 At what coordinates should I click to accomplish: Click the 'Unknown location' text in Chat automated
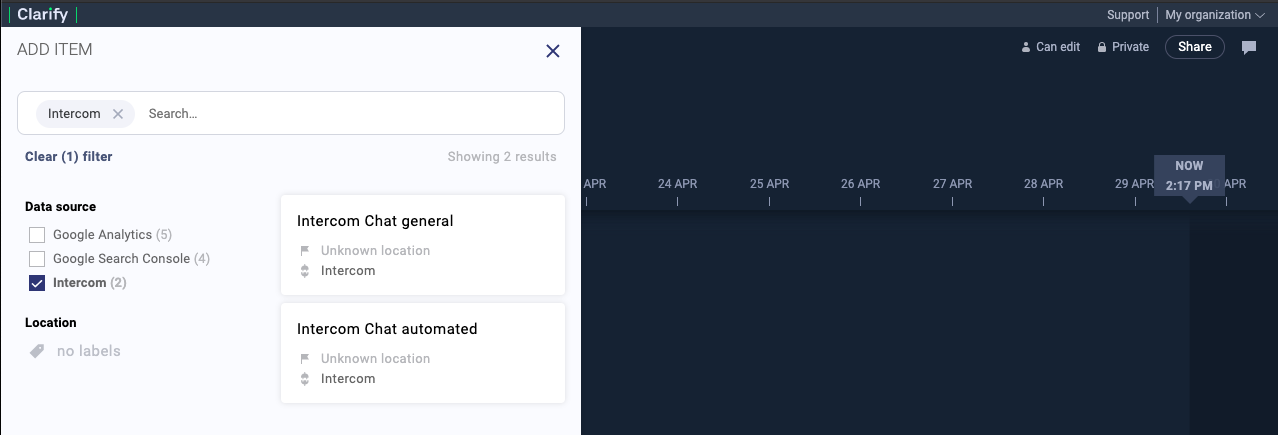point(375,359)
